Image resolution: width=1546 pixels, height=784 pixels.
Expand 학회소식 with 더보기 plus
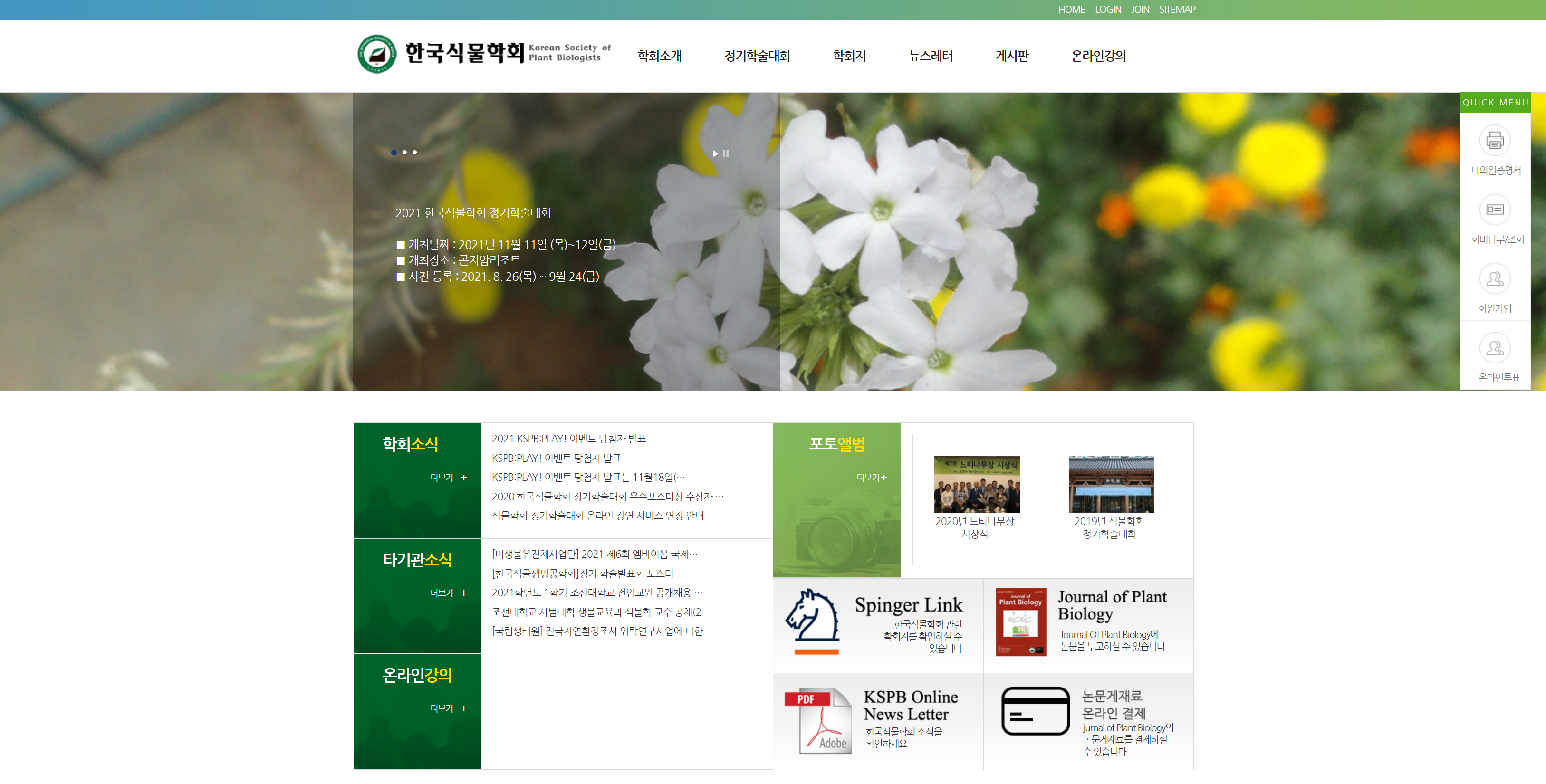[x=448, y=478]
